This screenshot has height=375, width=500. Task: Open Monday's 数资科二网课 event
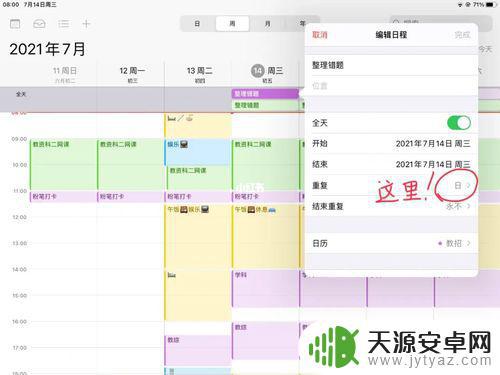pyautogui.click(x=130, y=164)
